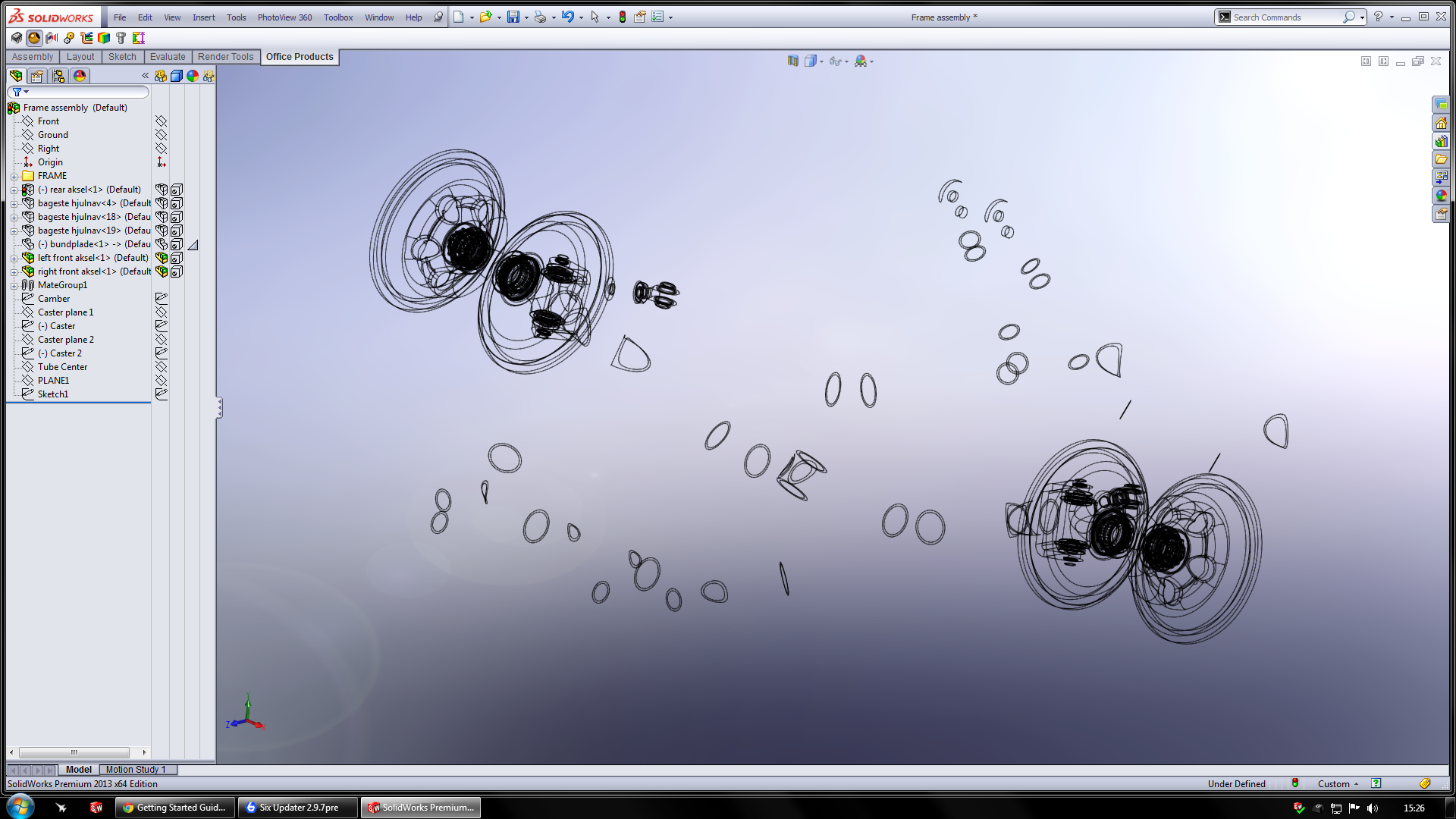Toggle hide/show for rear aksel component
Image resolution: width=1456 pixels, height=819 pixels.
(x=161, y=190)
